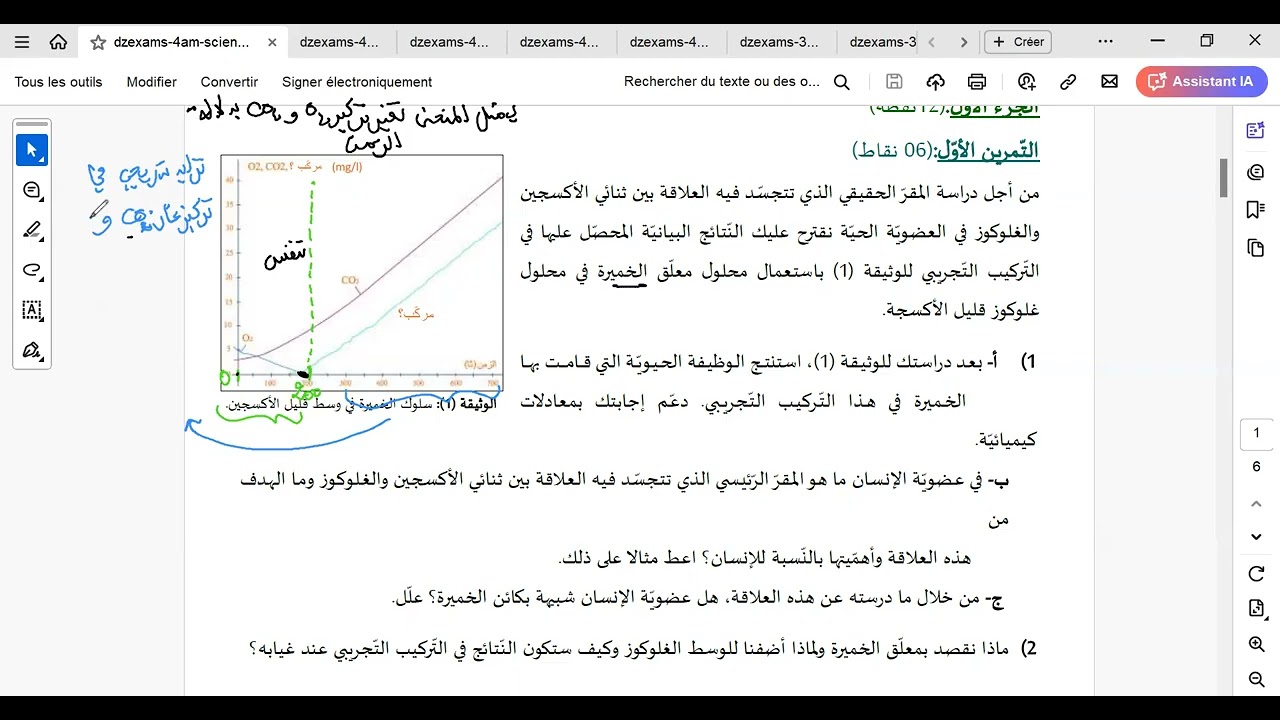Go to the Home icon

click(58, 42)
